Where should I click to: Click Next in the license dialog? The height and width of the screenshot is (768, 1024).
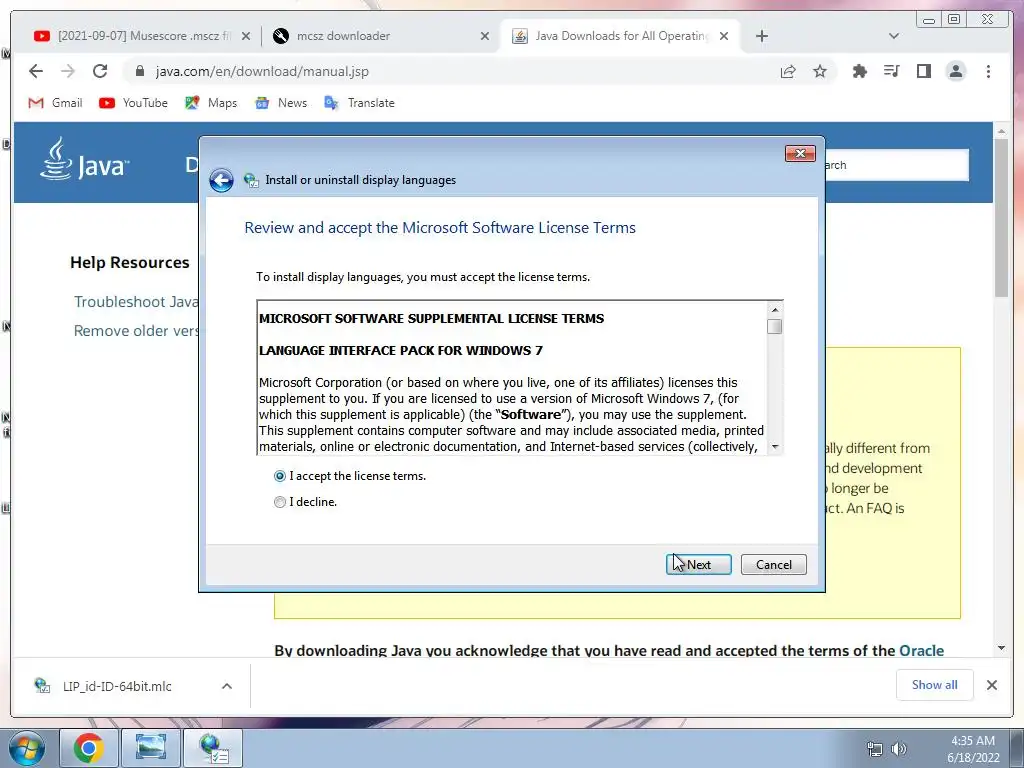(698, 564)
